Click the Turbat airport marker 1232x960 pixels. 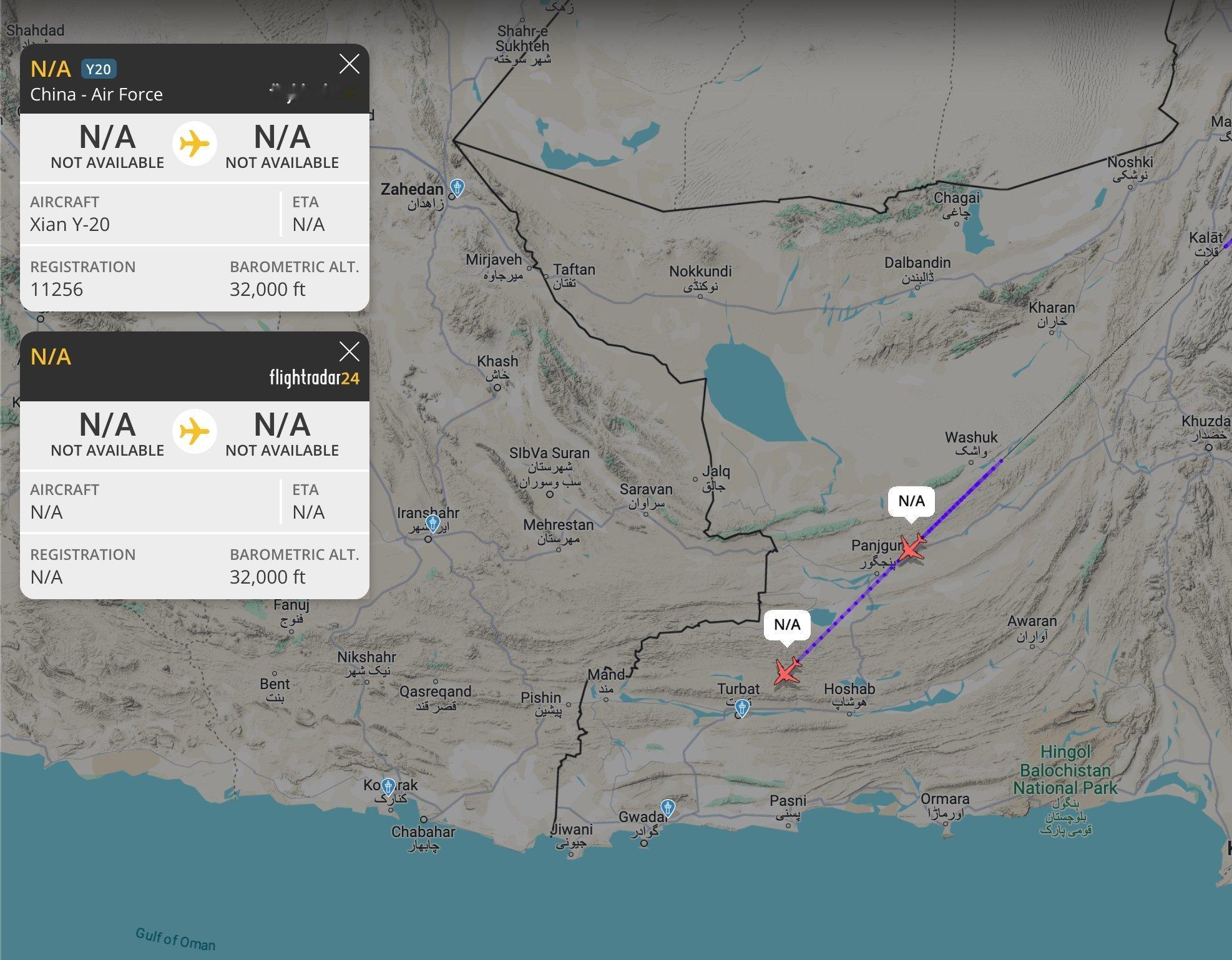tap(742, 708)
